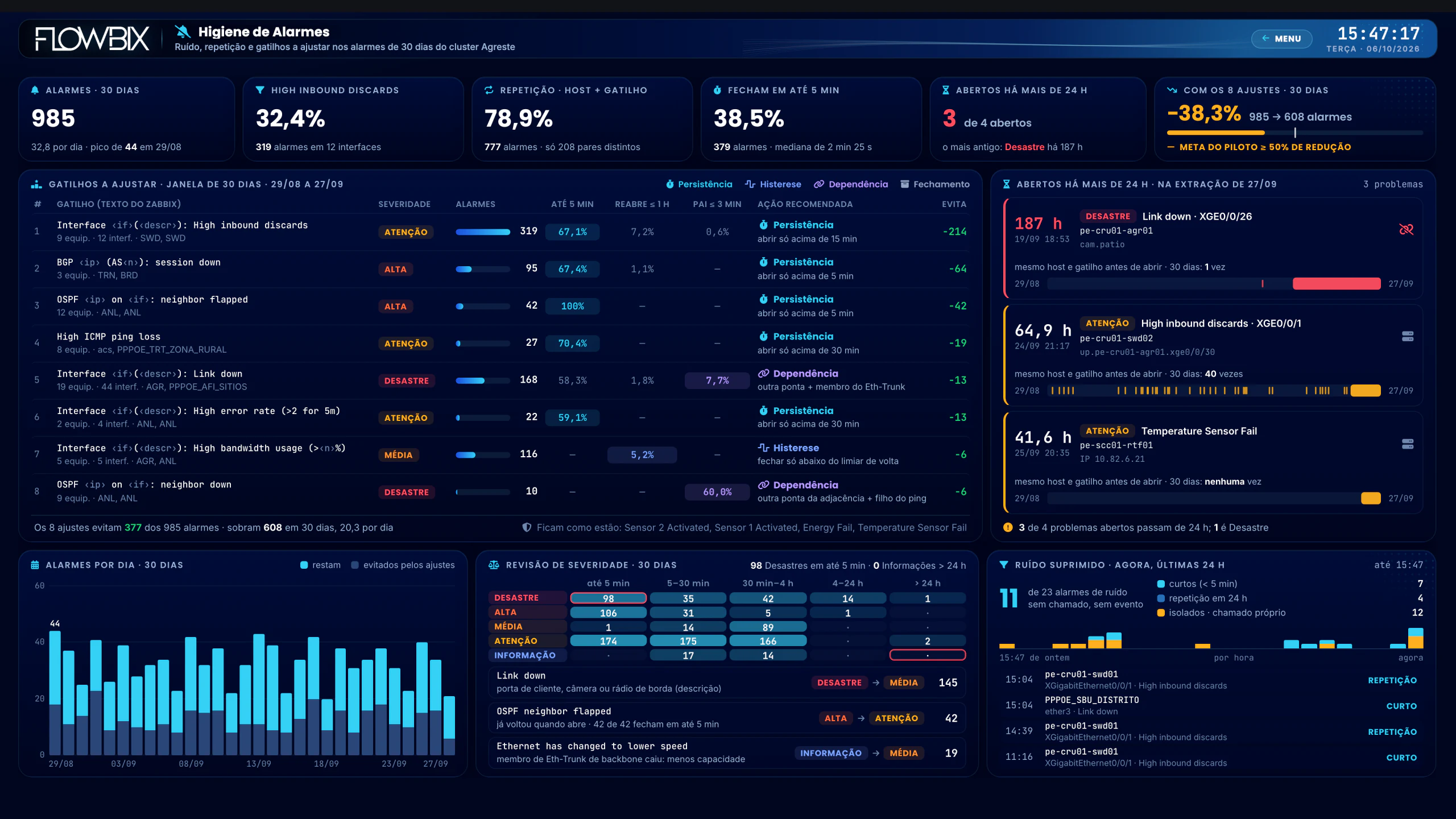Toggle curtos (< 5 min) legend item

pos(1197,584)
